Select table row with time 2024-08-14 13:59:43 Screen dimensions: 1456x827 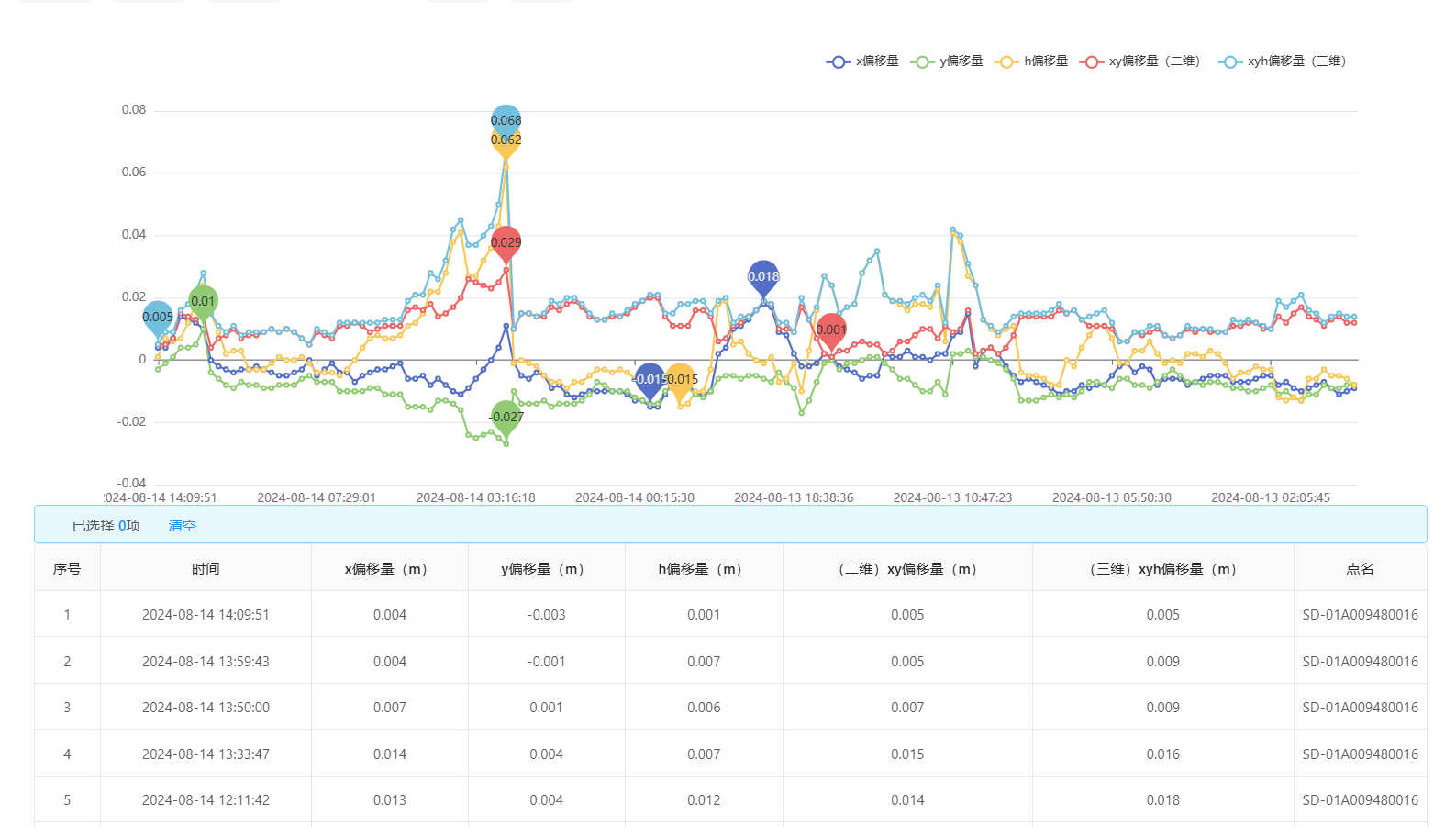click(206, 662)
